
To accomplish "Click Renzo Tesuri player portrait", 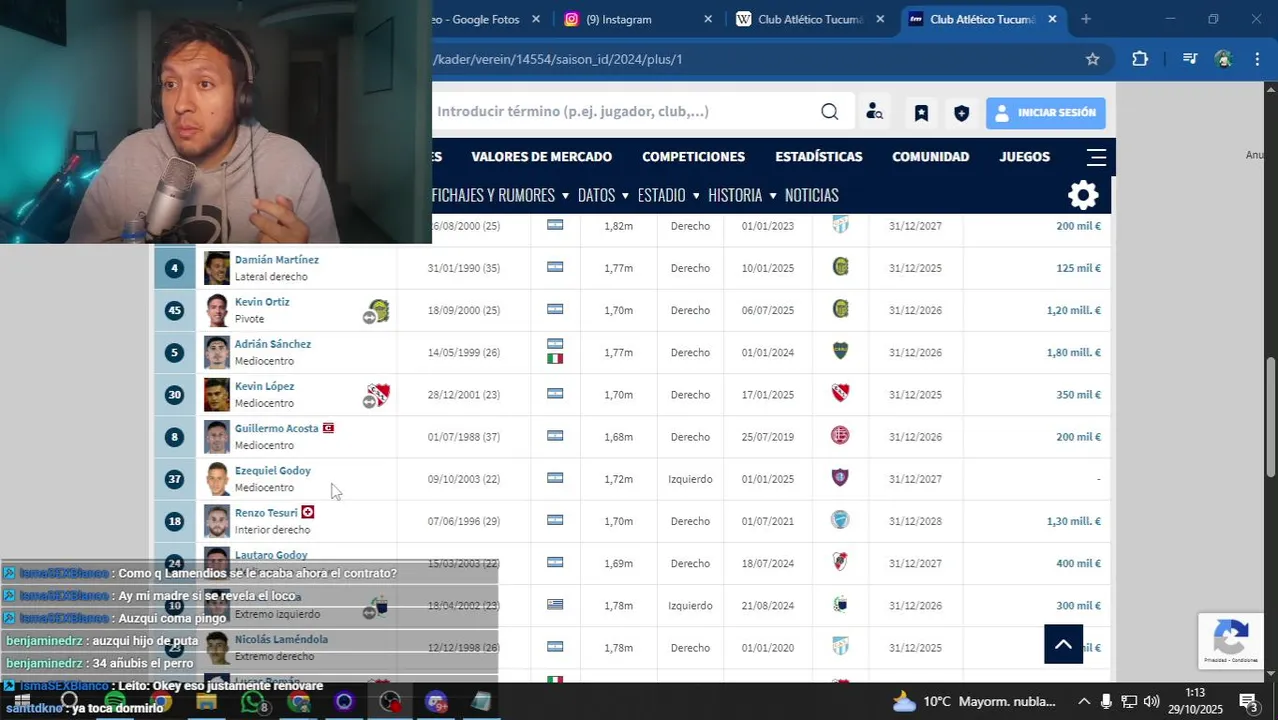I will click(x=217, y=521).
